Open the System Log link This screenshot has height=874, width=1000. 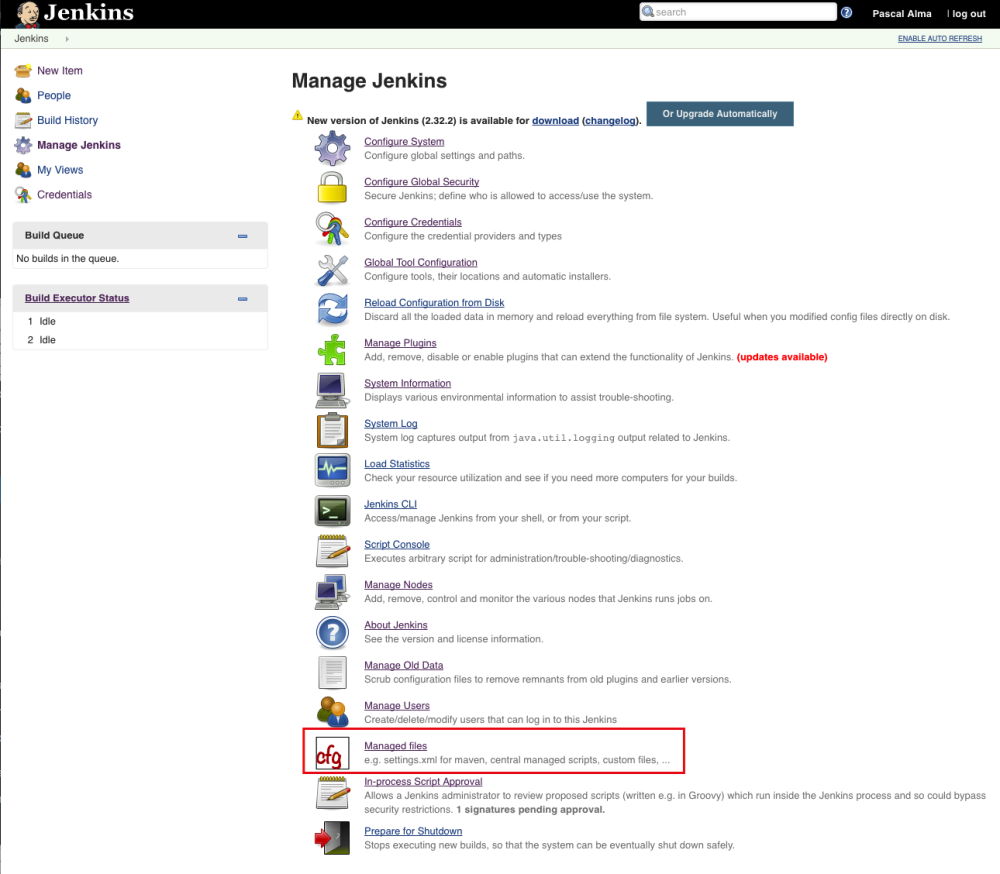click(x=391, y=424)
